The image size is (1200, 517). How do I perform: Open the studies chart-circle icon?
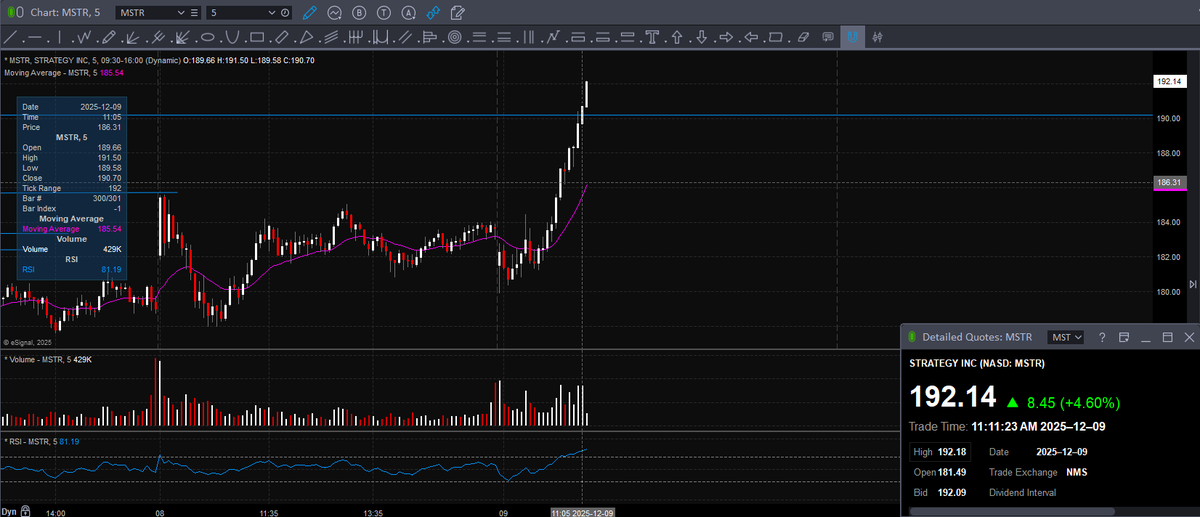tap(335, 12)
